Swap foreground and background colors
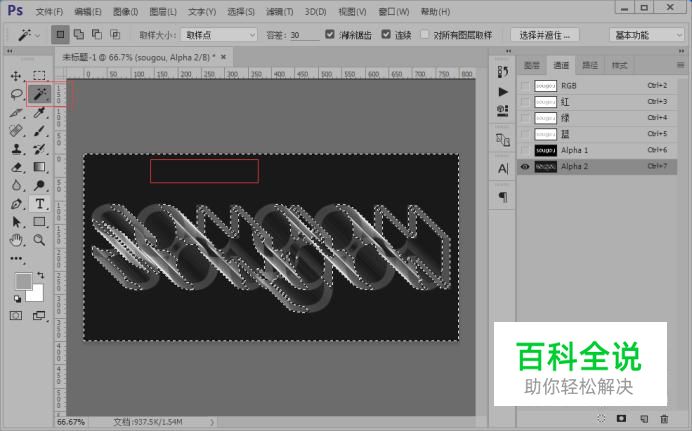Screen dimensions: 692x431 tap(41, 275)
